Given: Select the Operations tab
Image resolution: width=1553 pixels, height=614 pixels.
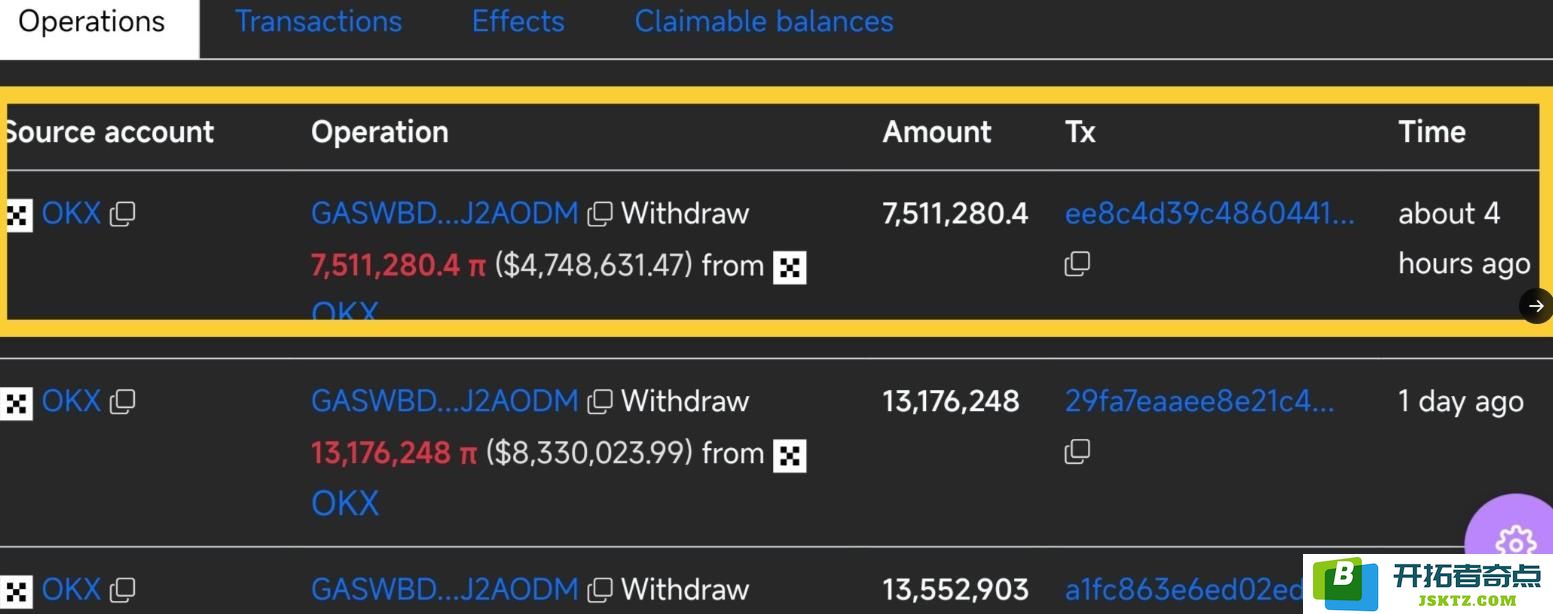Looking at the screenshot, I should pyautogui.click(x=92, y=21).
